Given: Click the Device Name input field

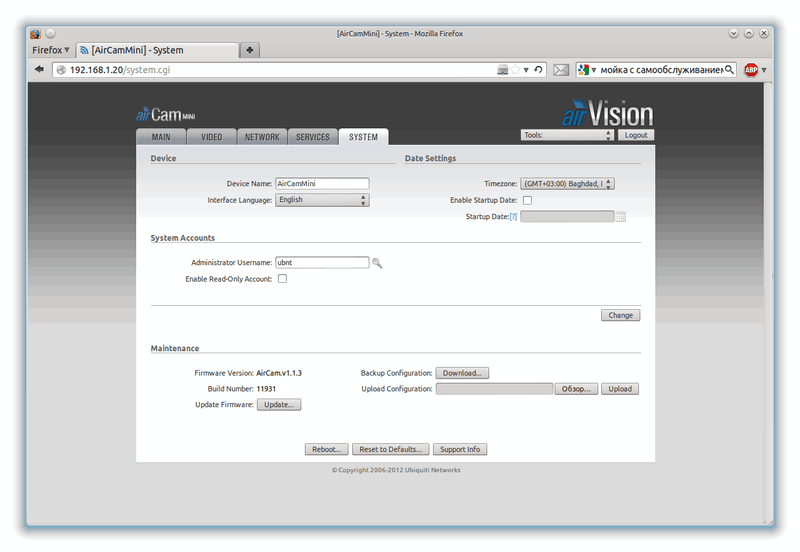Looking at the screenshot, I should [322, 184].
